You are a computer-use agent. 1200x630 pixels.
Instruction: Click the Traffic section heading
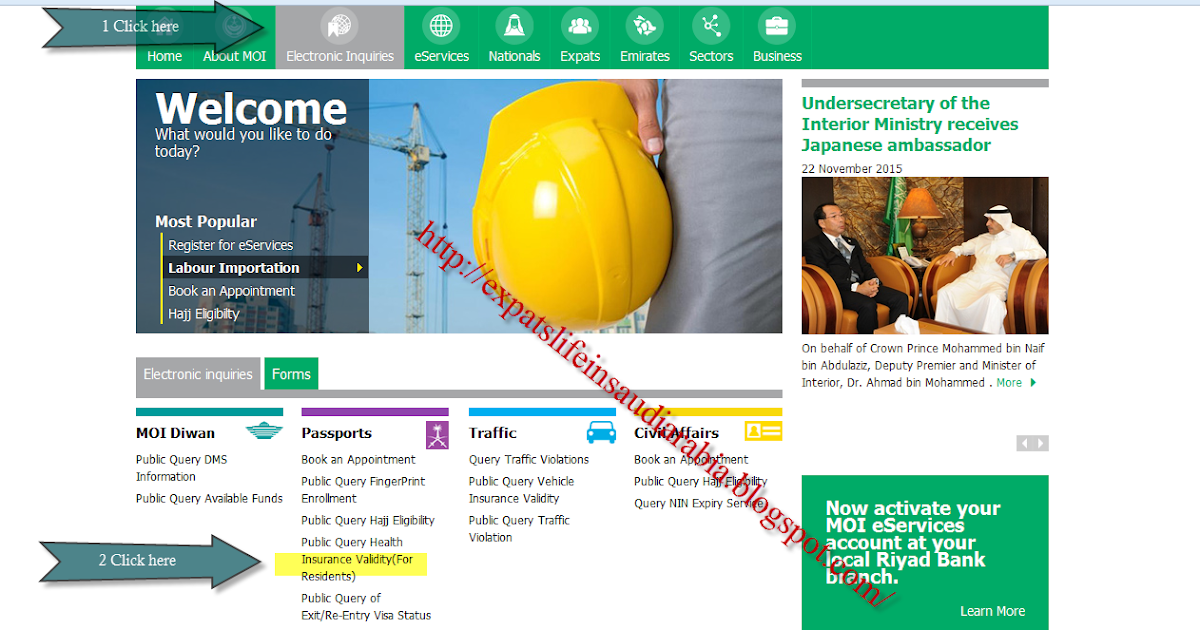click(493, 433)
